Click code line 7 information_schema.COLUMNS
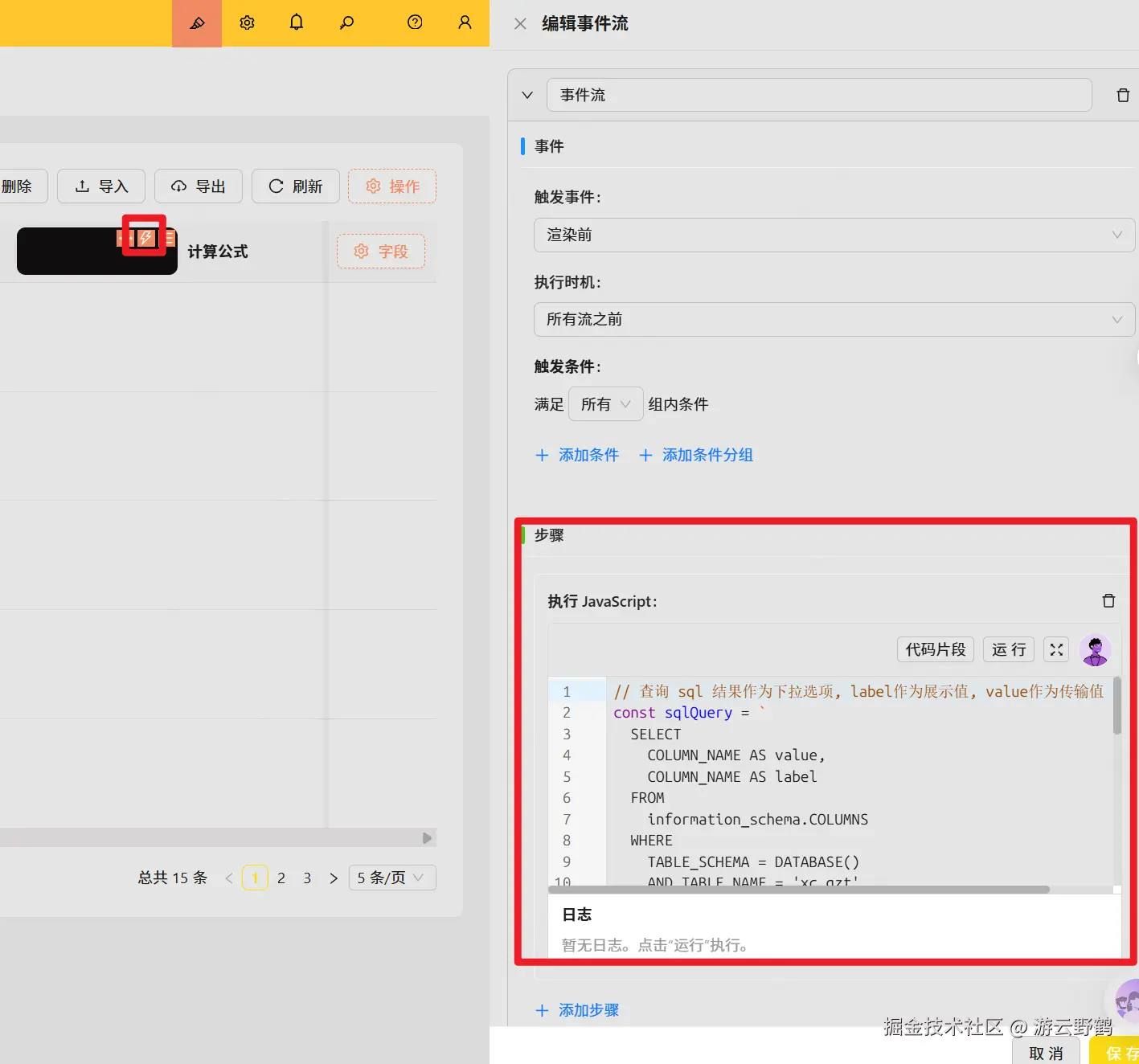Image resolution: width=1139 pixels, height=1064 pixels. tap(758, 820)
